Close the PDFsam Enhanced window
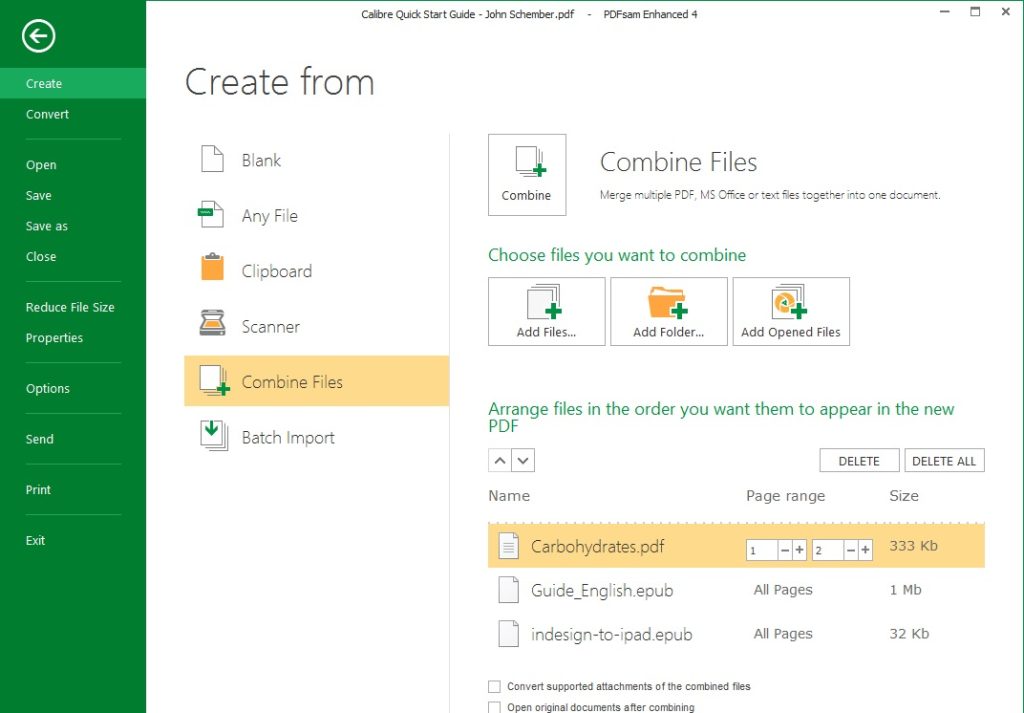Image resolution: width=1024 pixels, height=713 pixels. click(x=1006, y=12)
